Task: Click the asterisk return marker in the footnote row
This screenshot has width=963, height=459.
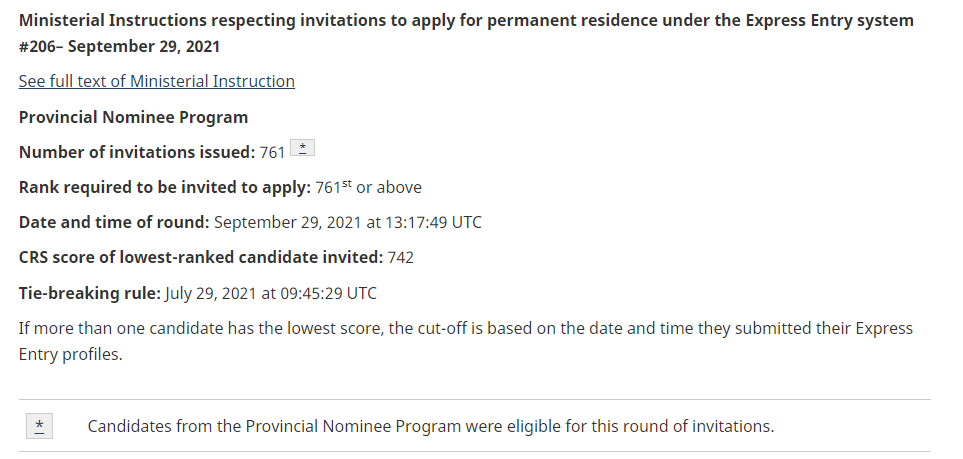Action: click(x=39, y=426)
